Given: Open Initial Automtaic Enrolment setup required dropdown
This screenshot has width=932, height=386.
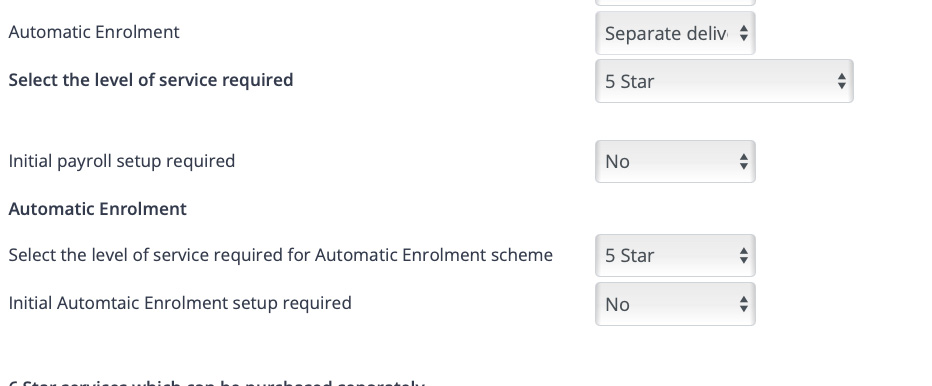Looking at the screenshot, I should click(675, 304).
